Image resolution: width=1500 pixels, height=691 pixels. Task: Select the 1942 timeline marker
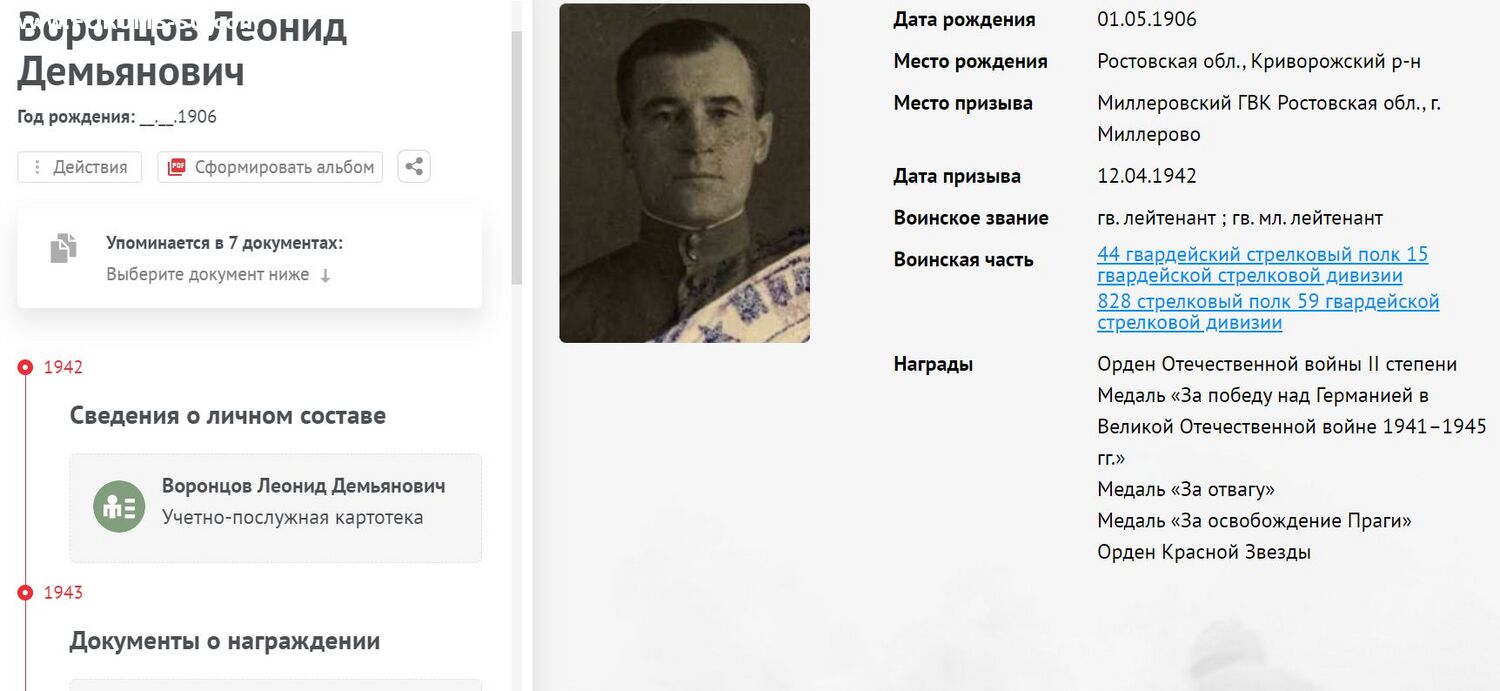pos(25,367)
